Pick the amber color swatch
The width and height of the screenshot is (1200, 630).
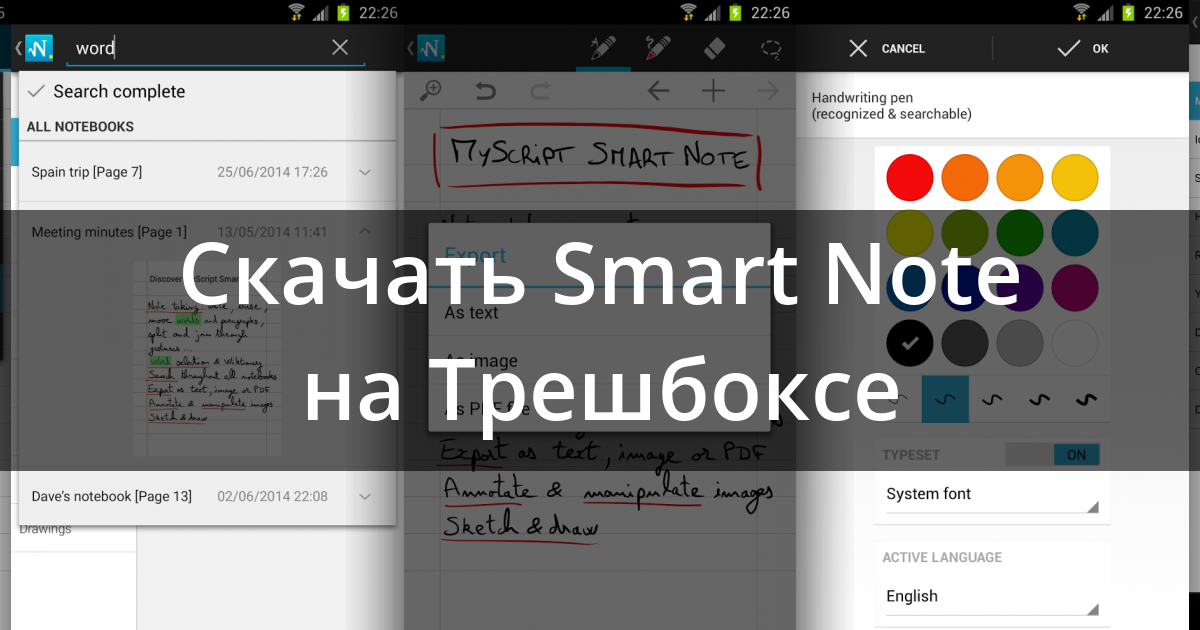(x=1020, y=178)
